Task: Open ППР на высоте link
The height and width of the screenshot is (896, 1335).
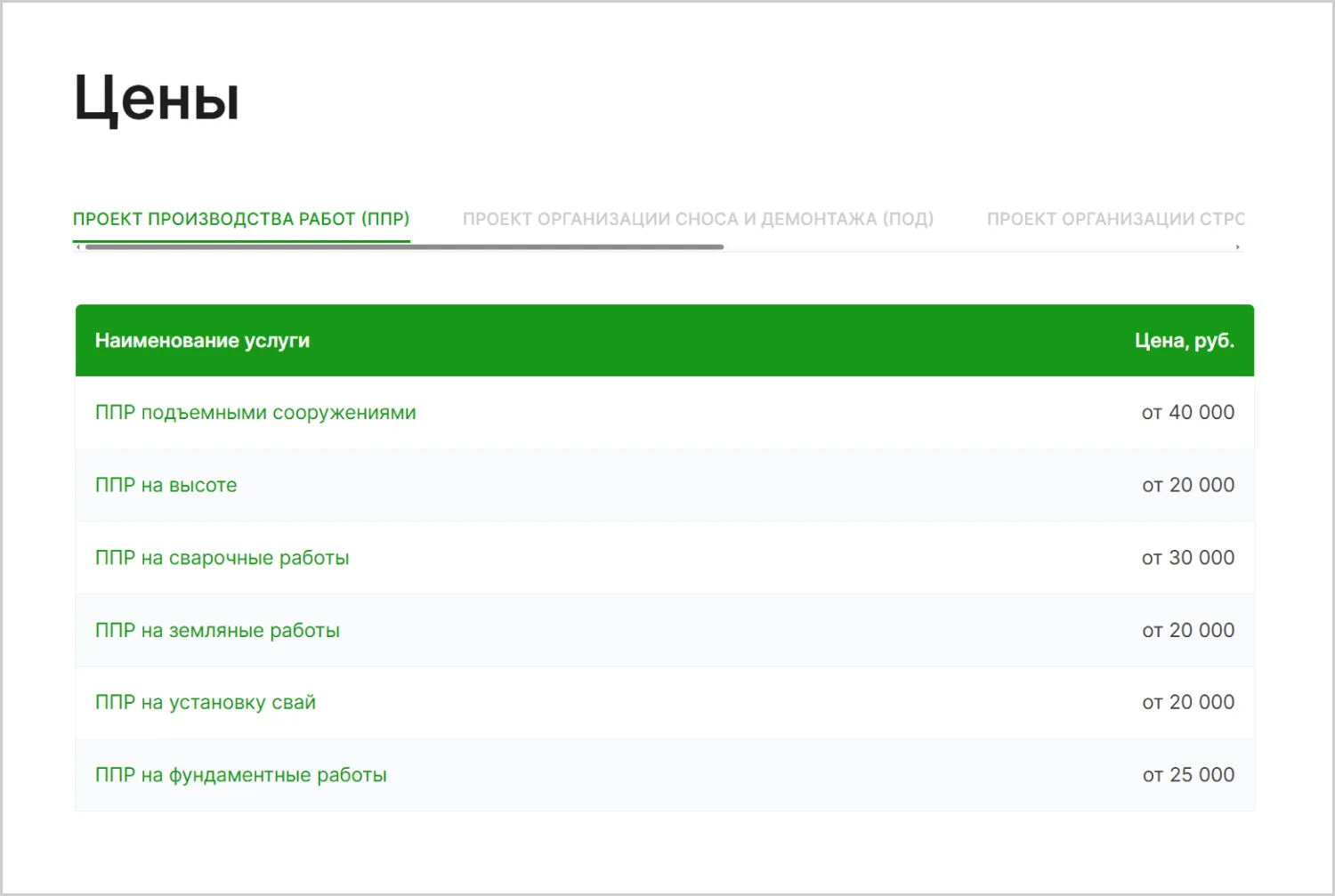Action: click(x=166, y=485)
